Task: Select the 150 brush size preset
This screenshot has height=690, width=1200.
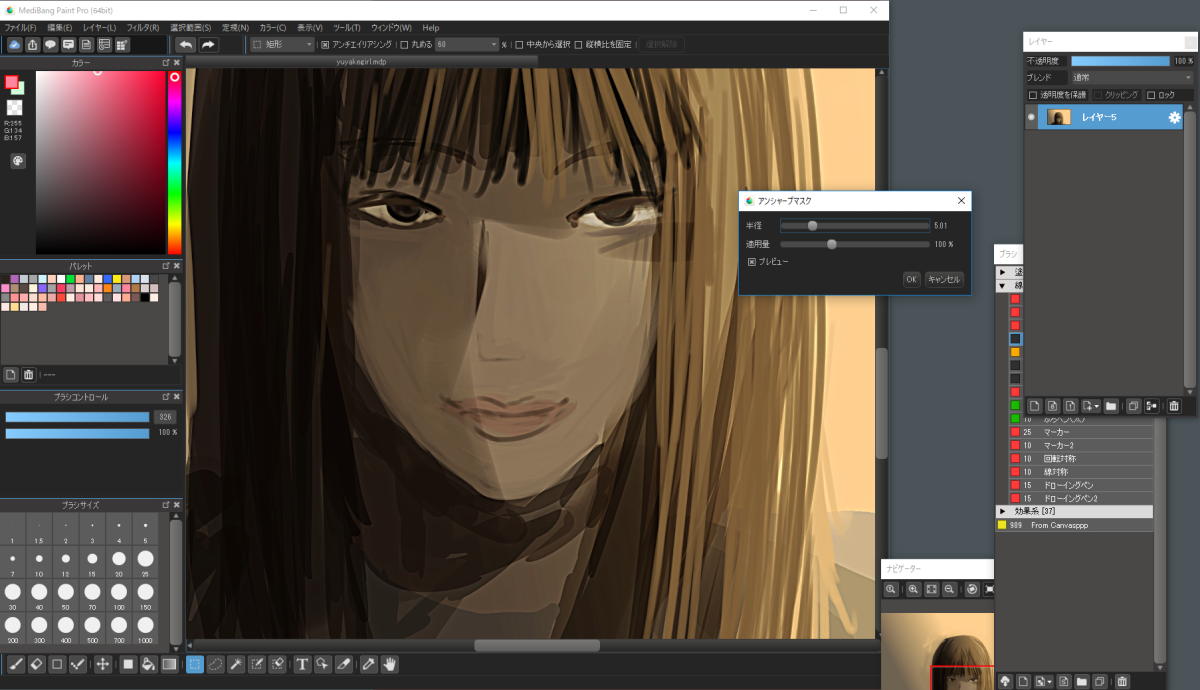Action: click(x=146, y=595)
